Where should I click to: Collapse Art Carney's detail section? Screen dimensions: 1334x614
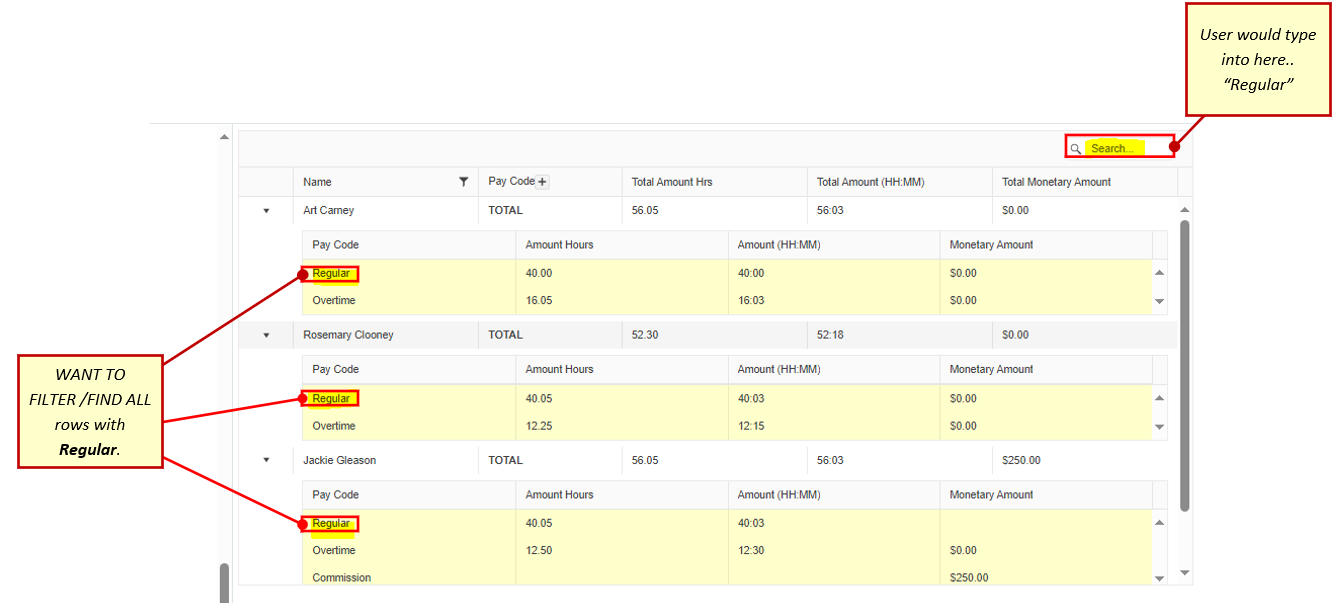coord(265,210)
